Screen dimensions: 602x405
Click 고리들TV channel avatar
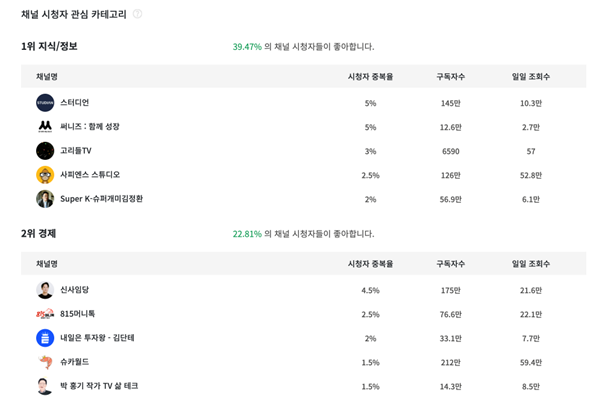45,151
